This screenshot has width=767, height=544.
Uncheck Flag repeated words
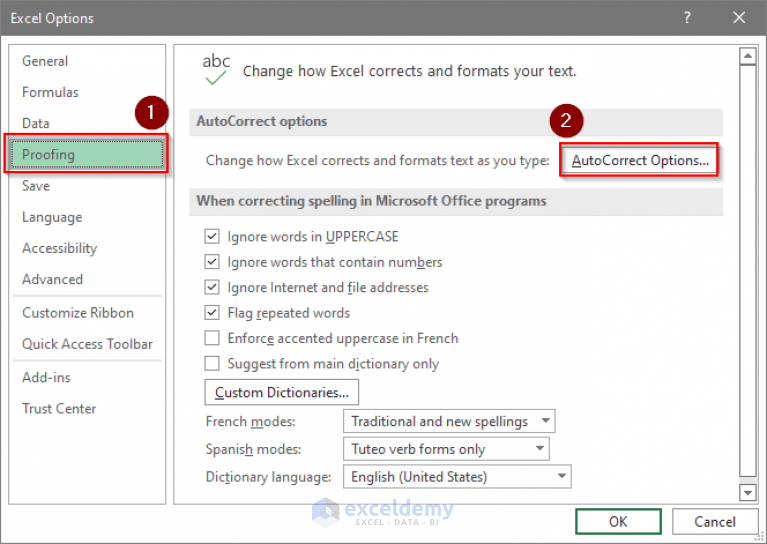212,313
